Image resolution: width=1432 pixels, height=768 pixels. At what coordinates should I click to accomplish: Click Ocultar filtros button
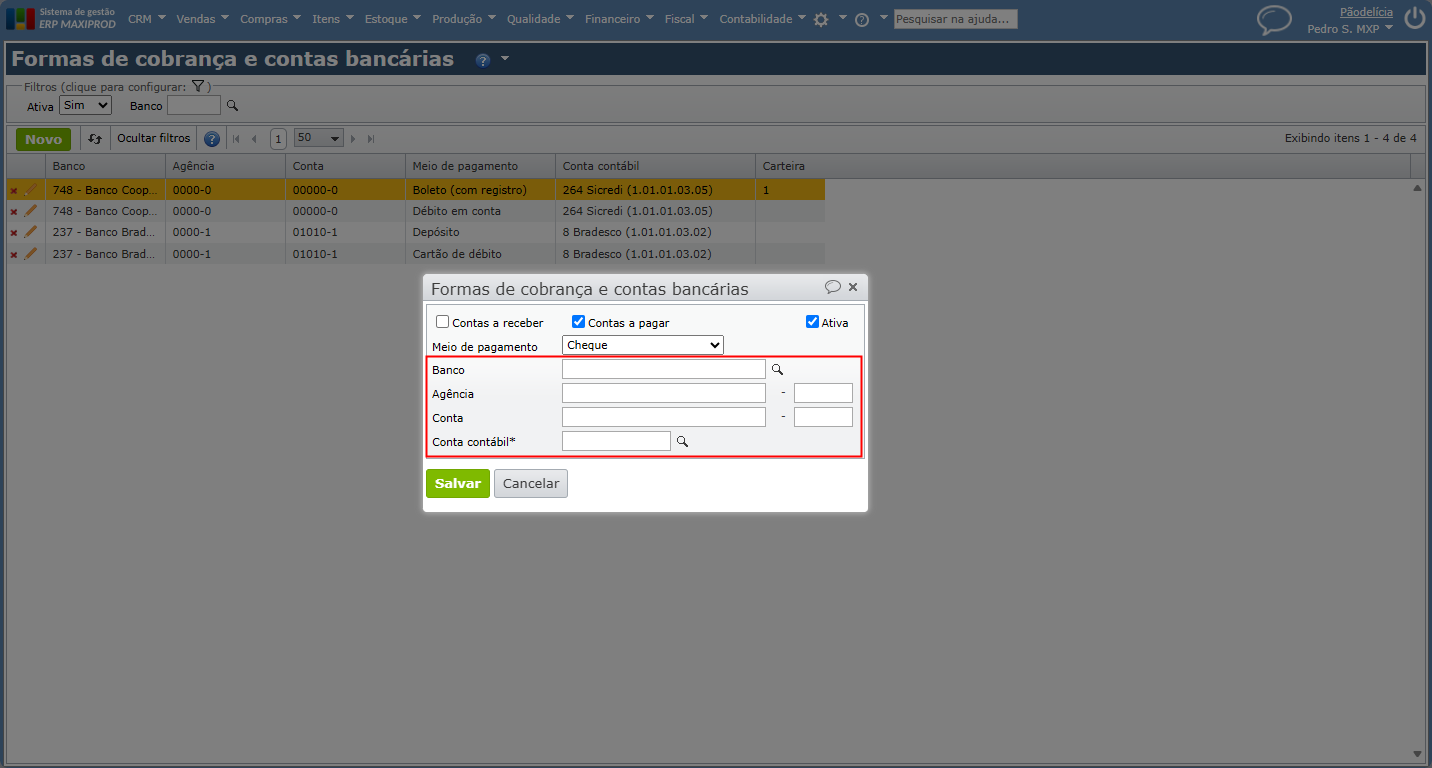(x=153, y=139)
